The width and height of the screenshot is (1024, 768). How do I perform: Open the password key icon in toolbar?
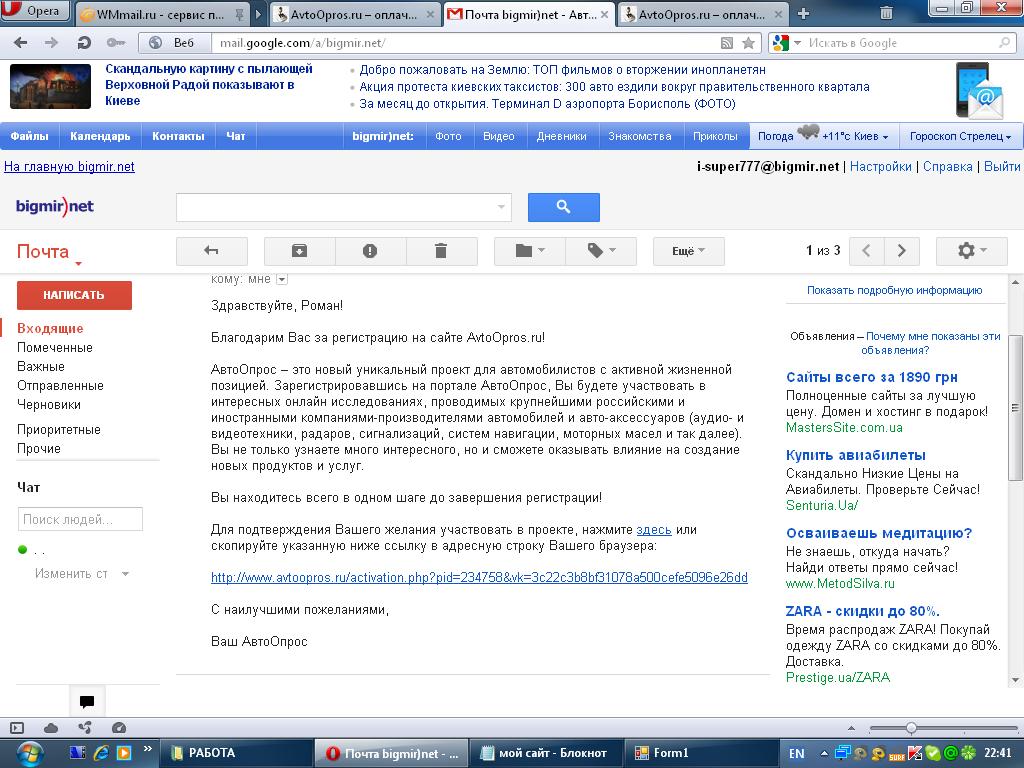[x=116, y=43]
